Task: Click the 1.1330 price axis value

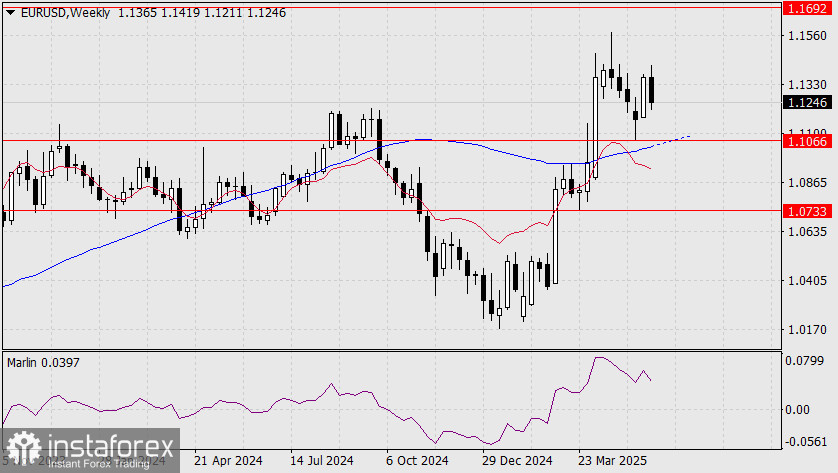Action: tap(807, 84)
